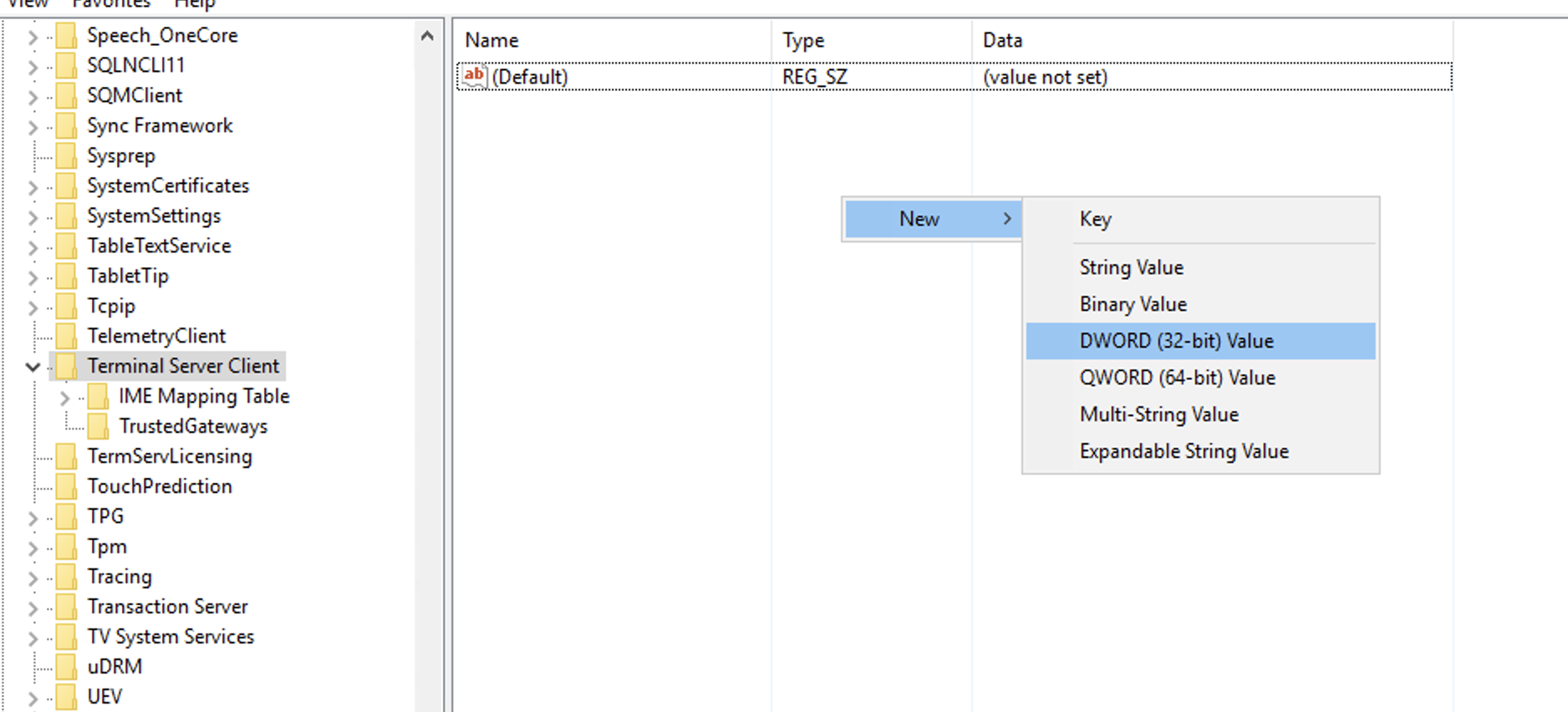
Task: Click the uDRM folder icon
Action: pos(66,667)
